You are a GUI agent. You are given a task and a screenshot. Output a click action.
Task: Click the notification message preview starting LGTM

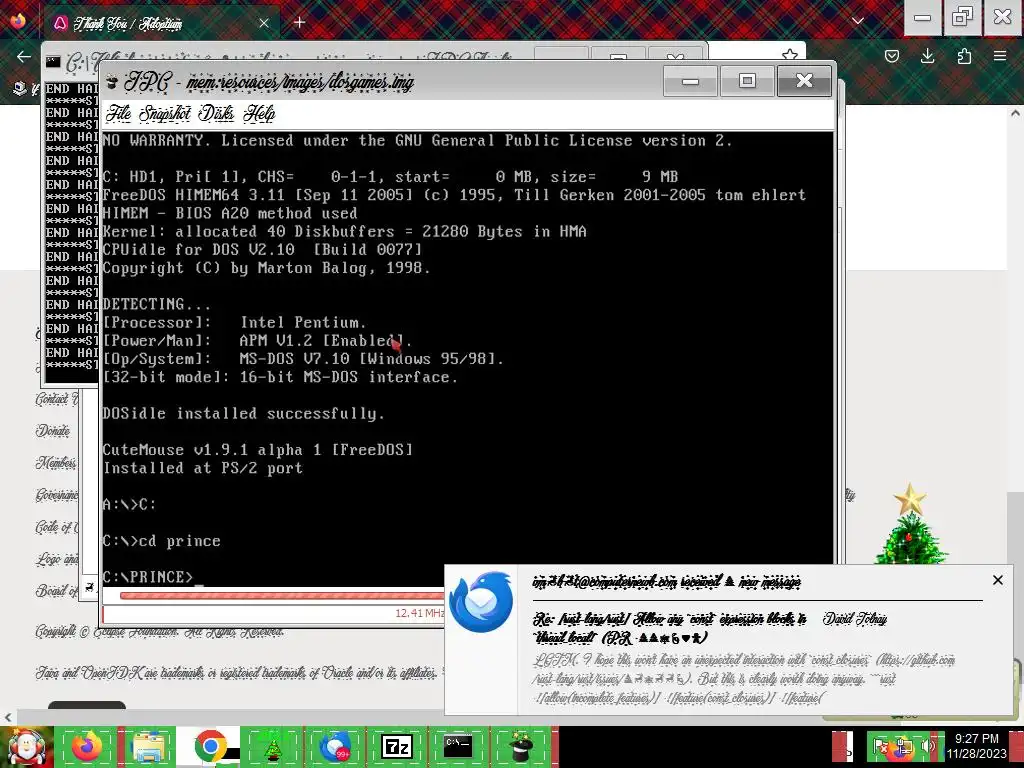[744, 679]
